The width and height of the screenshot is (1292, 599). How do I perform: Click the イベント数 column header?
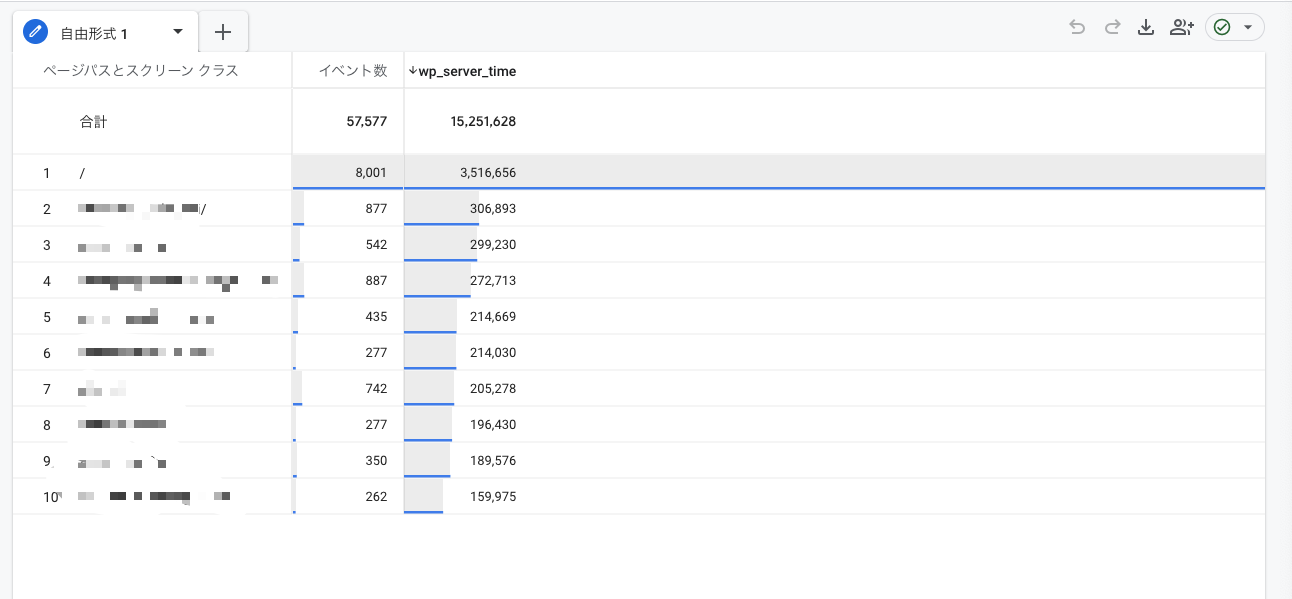pyautogui.click(x=352, y=71)
